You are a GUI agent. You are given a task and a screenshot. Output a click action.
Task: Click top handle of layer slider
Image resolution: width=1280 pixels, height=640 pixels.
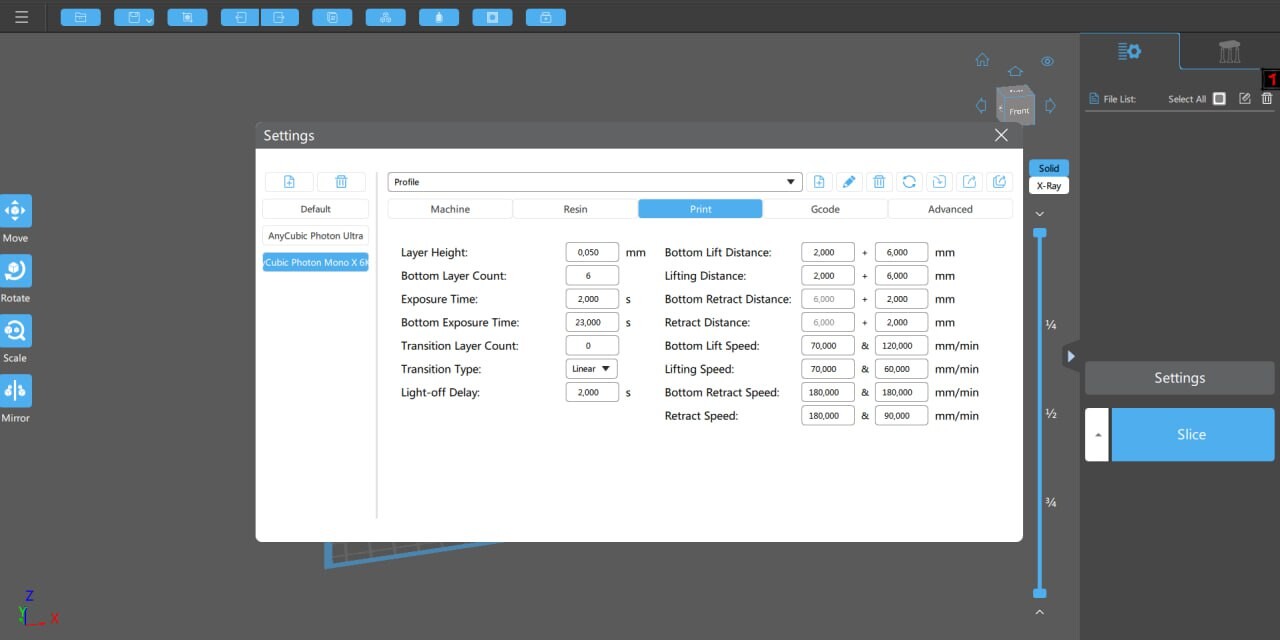[1040, 232]
